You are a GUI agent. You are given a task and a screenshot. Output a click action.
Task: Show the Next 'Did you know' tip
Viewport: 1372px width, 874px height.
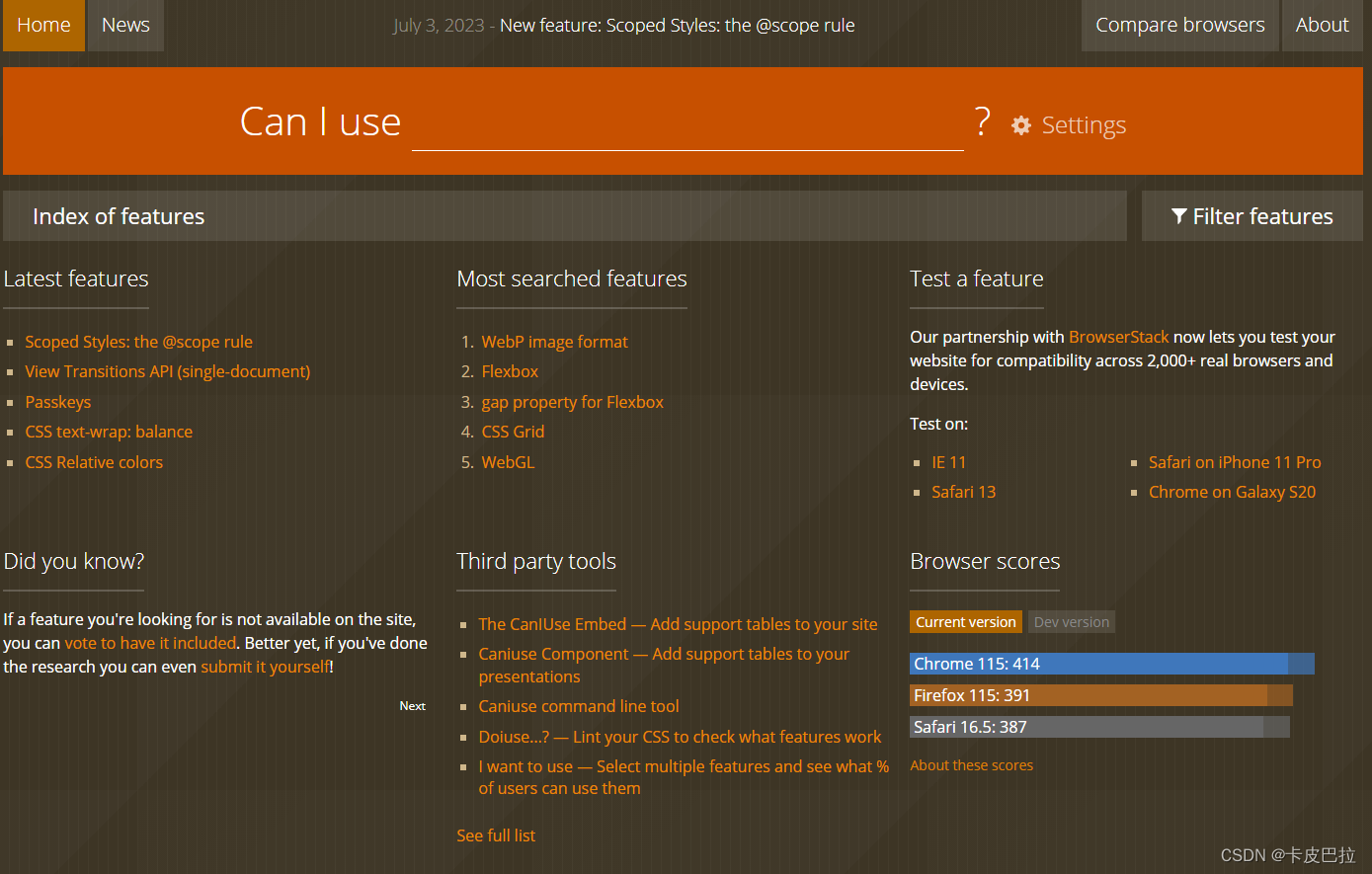[x=413, y=706]
